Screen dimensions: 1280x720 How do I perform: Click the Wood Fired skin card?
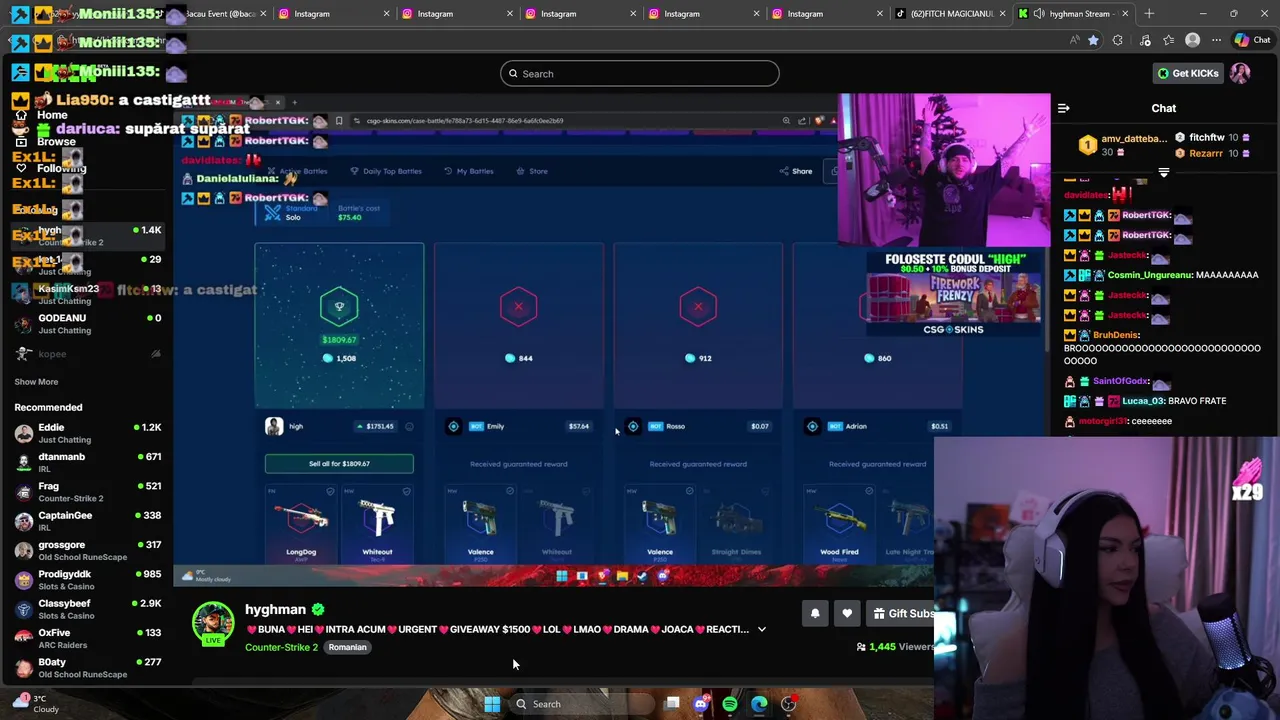839,523
